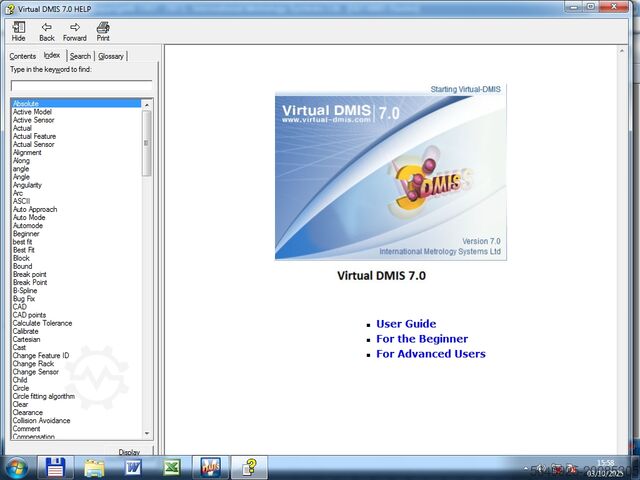Select Alignment in the index list
640x480 pixels.
pyautogui.click(x=28, y=153)
